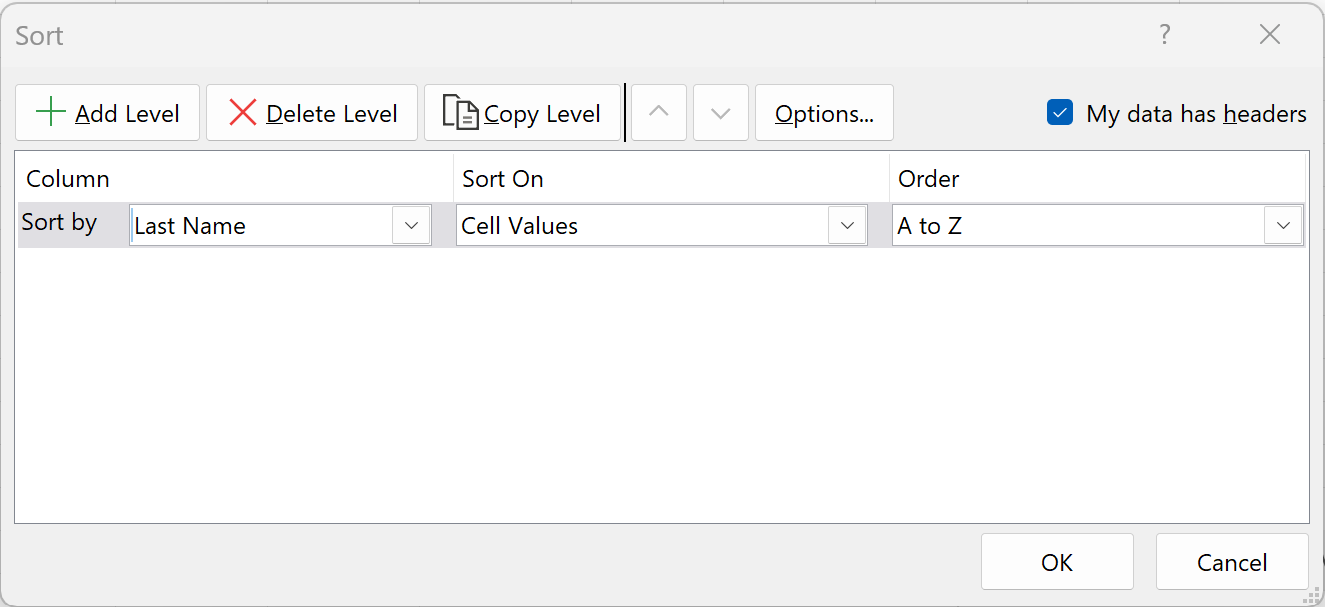This screenshot has height=607, width=1325.
Task: Open the Options... button
Action: (x=824, y=113)
